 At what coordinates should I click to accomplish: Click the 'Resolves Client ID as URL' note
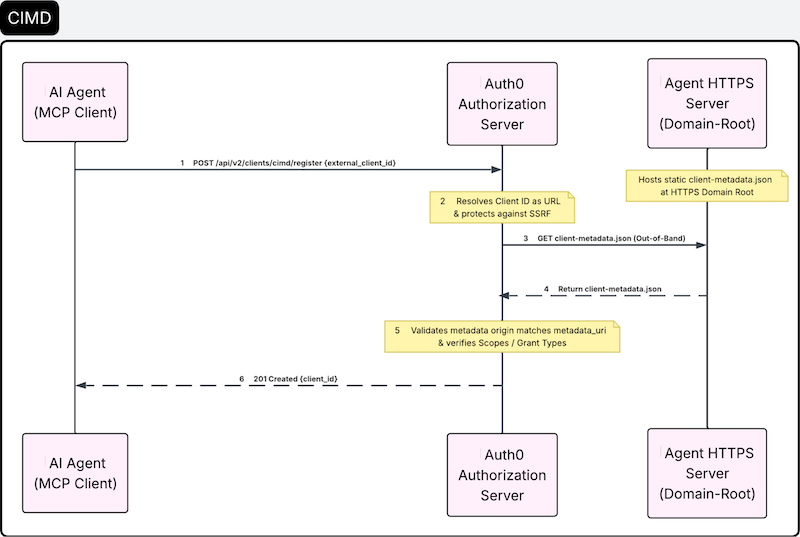[502, 208]
